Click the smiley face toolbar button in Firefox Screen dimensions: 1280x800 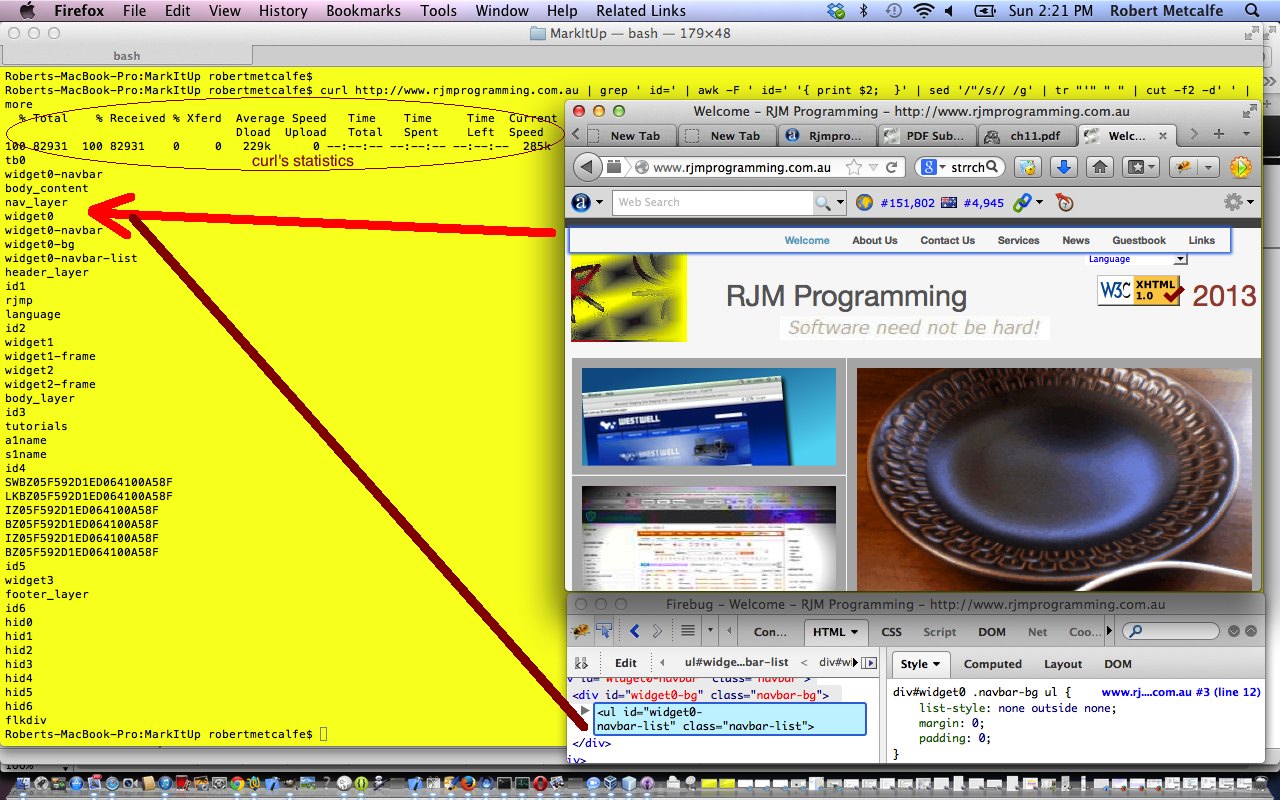click(1028, 167)
